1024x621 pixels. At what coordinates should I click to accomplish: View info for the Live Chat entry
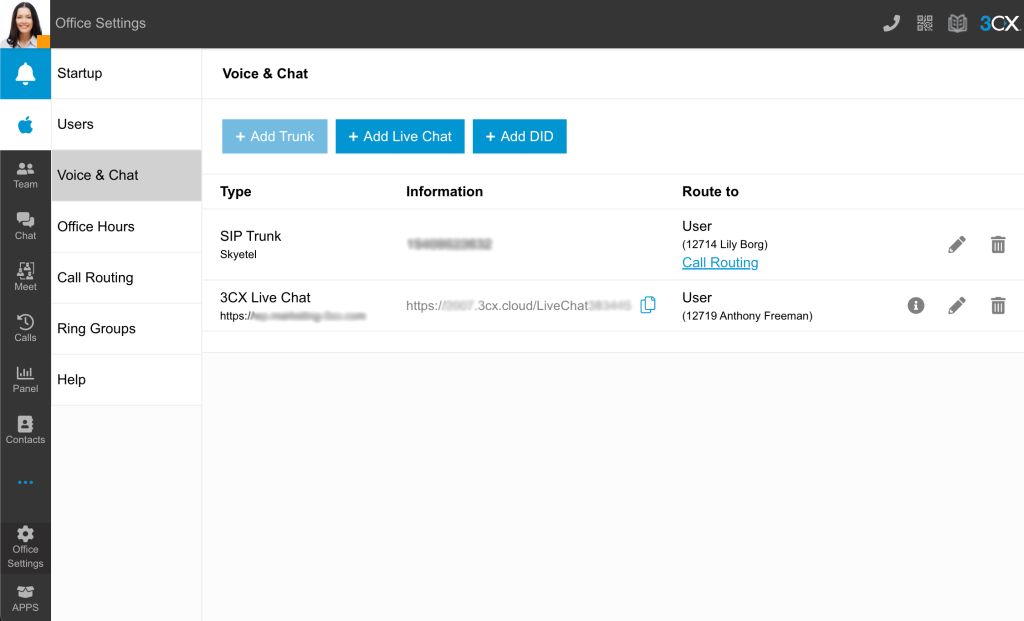[x=915, y=305]
